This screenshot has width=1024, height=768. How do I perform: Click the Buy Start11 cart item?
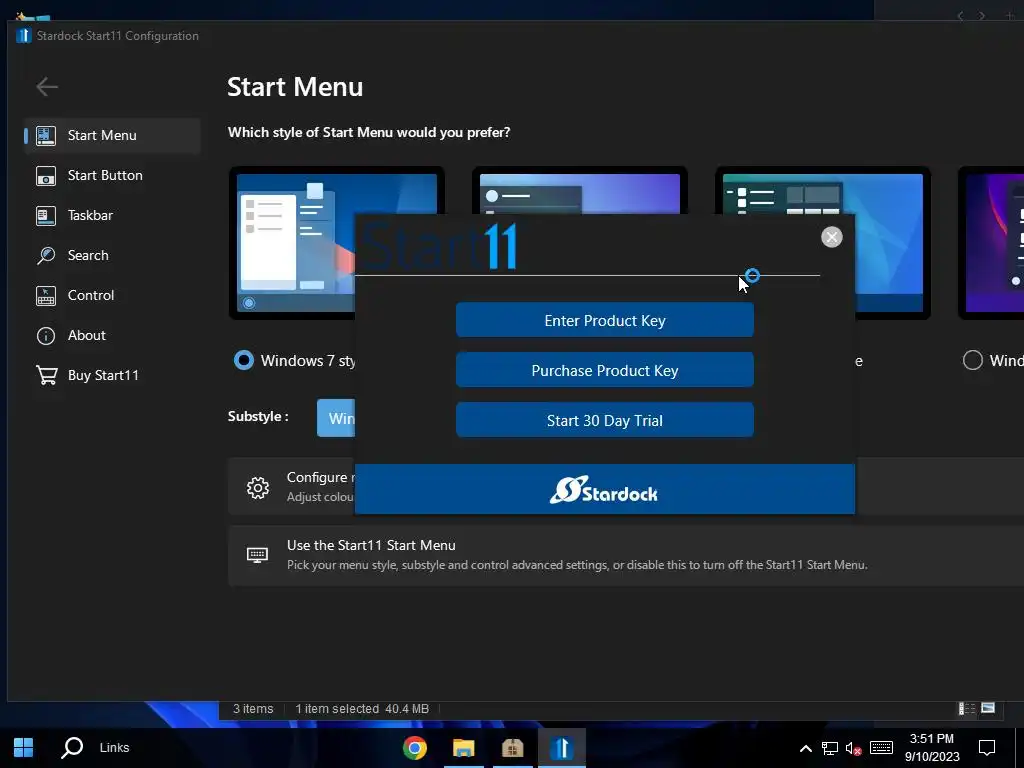[x=112, y=375]
